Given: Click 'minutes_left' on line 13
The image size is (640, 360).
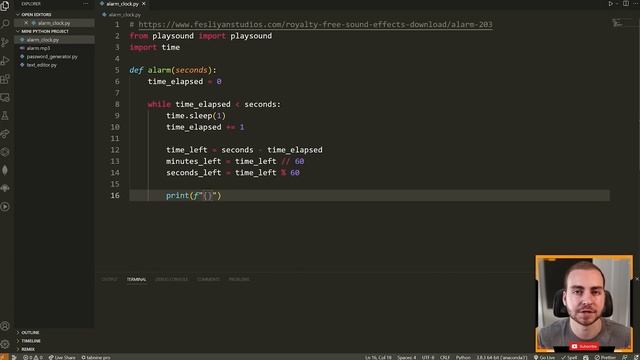Looking at the screenshot, I should click(193, 161).
